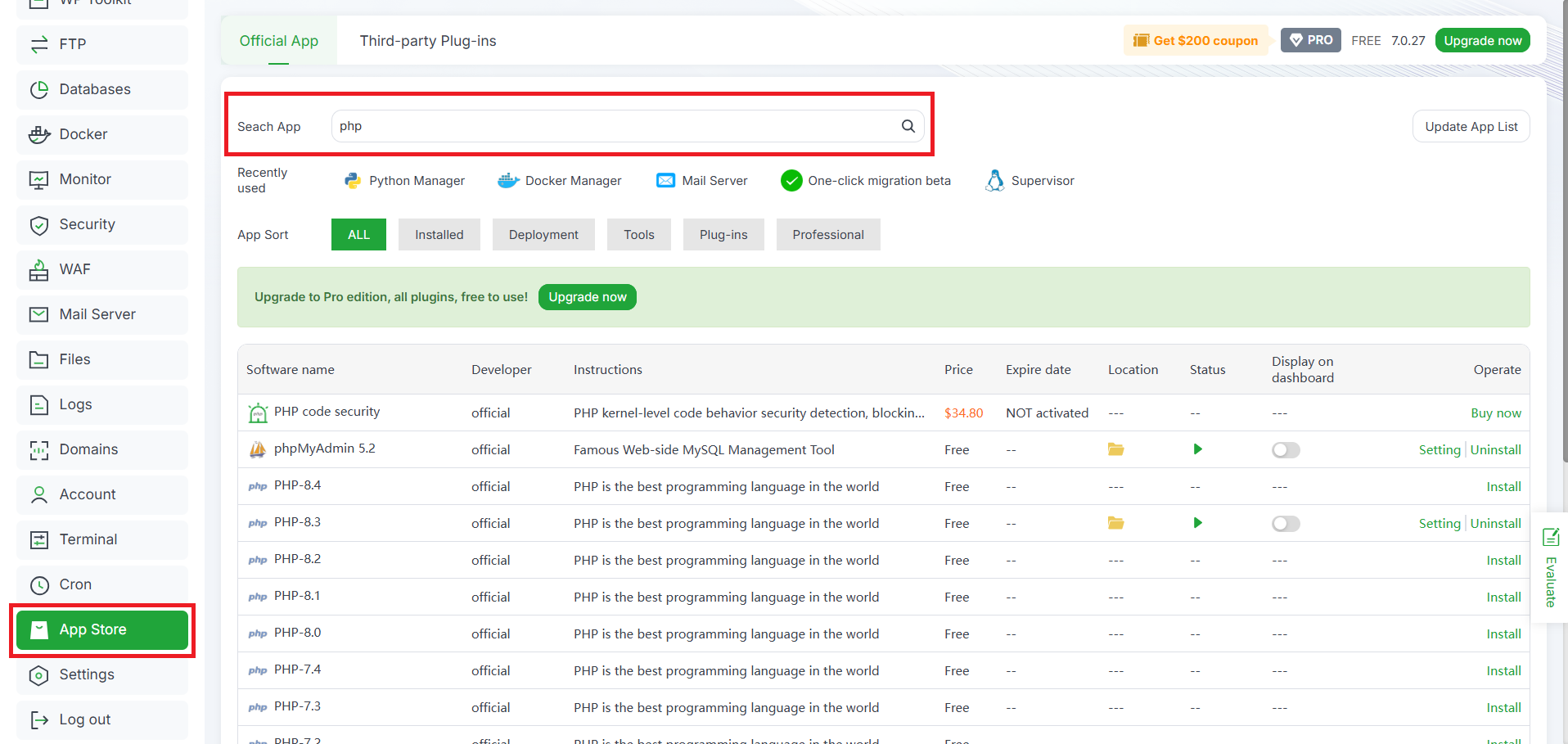Open App Store in the sidebar

102,629
